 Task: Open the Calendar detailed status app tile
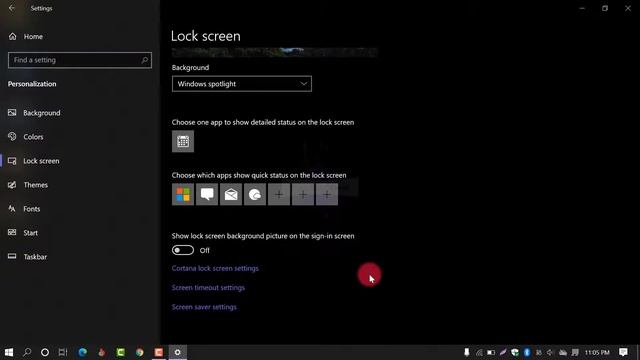[183, 141]
